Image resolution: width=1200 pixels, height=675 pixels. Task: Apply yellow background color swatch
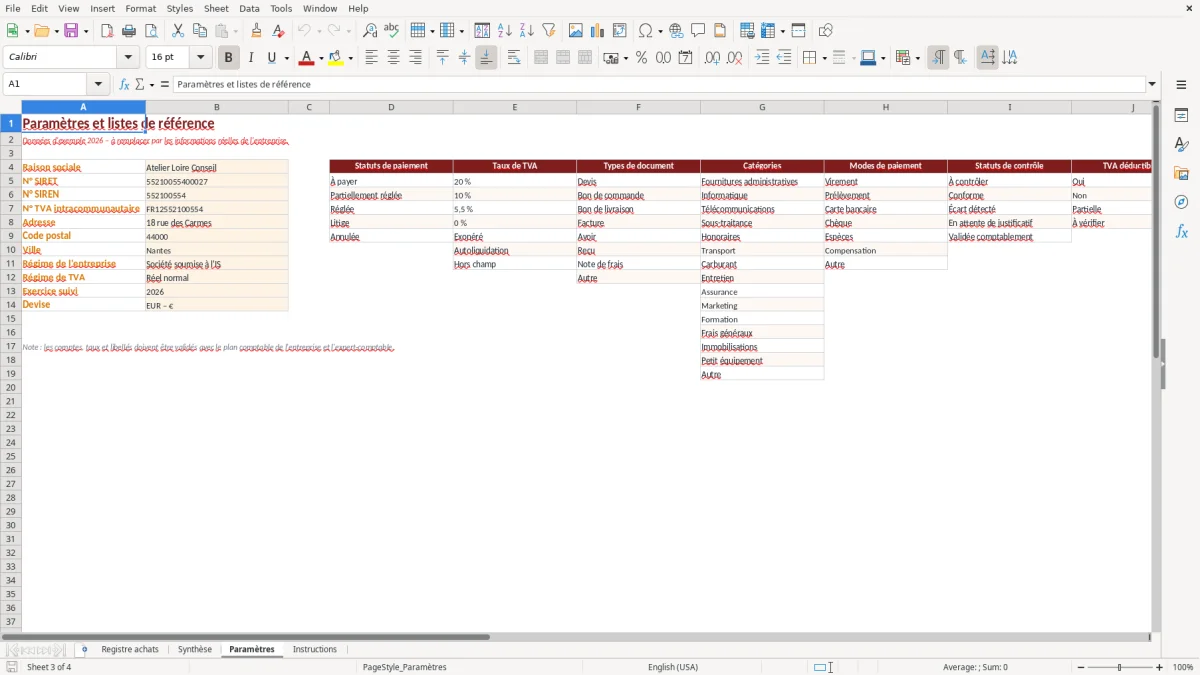336,58
